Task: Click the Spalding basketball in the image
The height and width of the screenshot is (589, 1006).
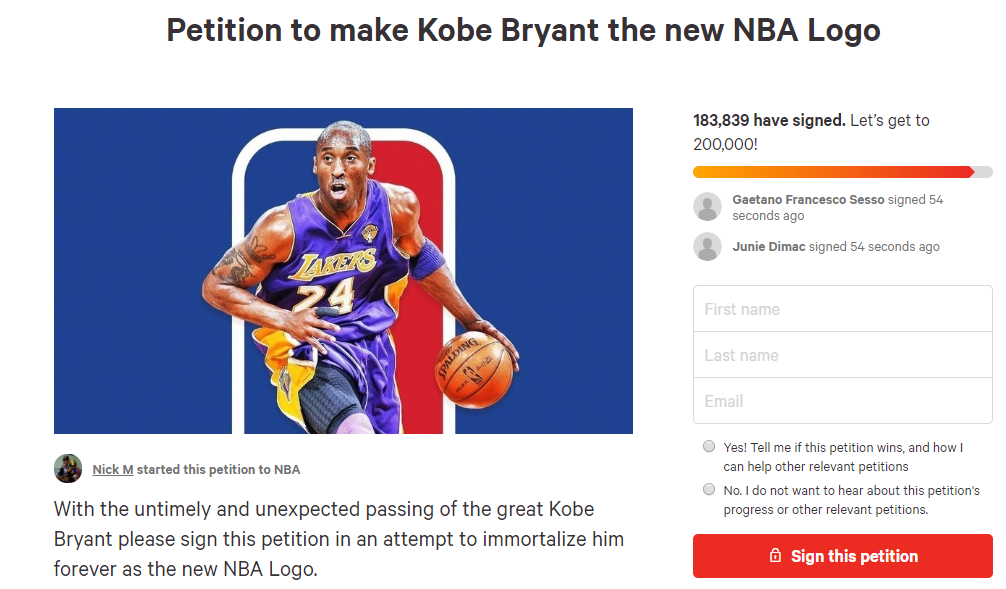Action: pos(474,371)
